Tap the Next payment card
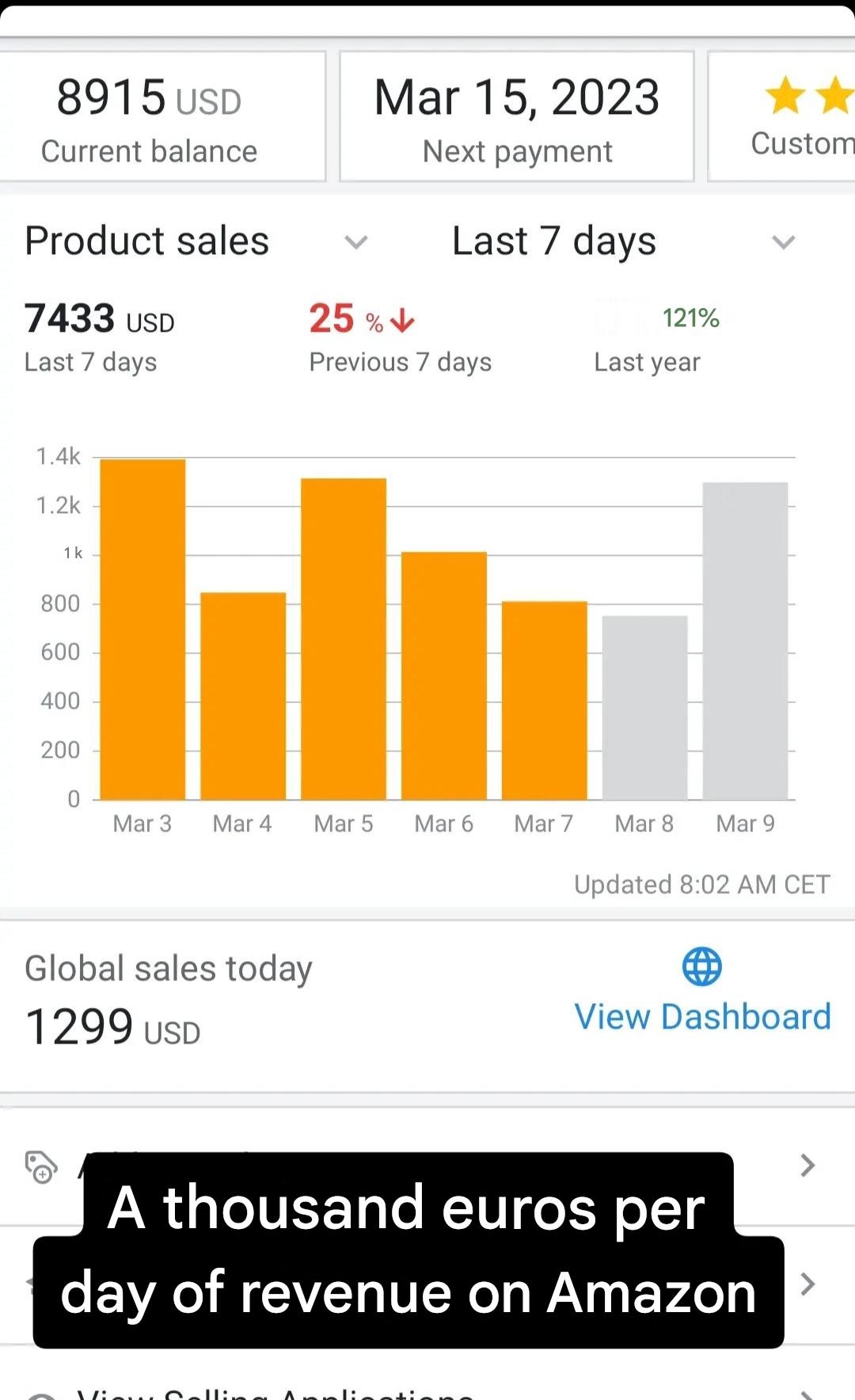Screen dimensions: 855x1400 (x=517, y=117)
